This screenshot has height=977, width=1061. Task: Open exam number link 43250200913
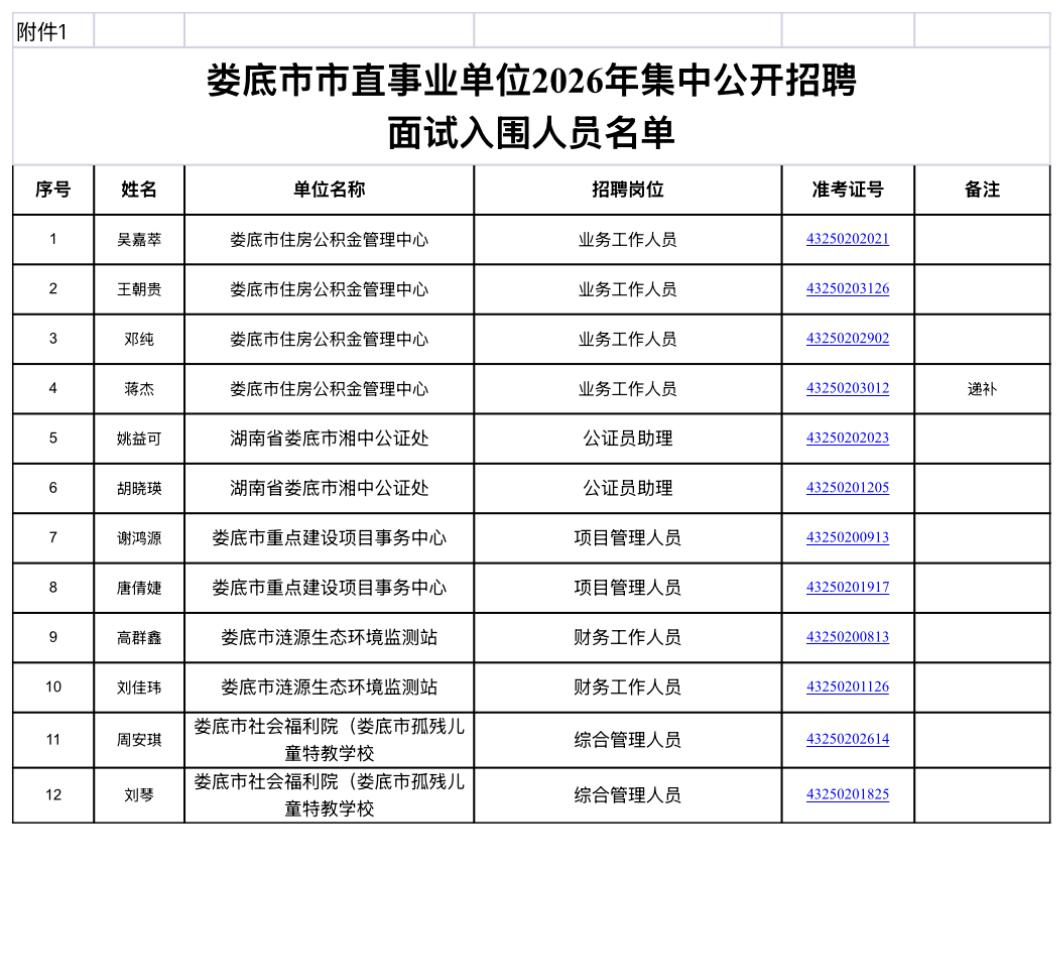coord(847,537)
